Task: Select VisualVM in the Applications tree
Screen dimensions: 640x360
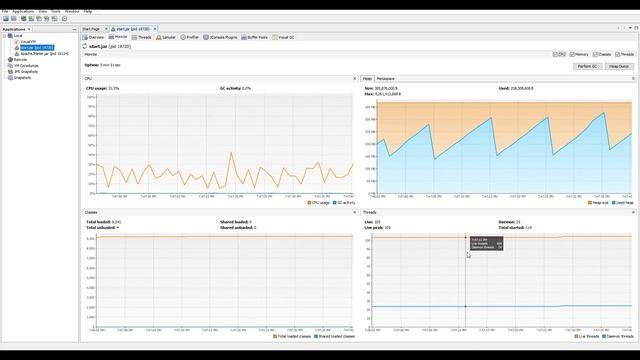Action: tap(28, 42)
